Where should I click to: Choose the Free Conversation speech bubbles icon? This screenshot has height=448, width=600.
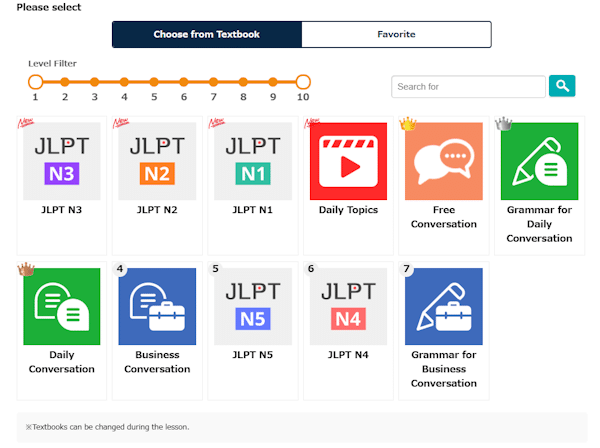coord(444,161)
